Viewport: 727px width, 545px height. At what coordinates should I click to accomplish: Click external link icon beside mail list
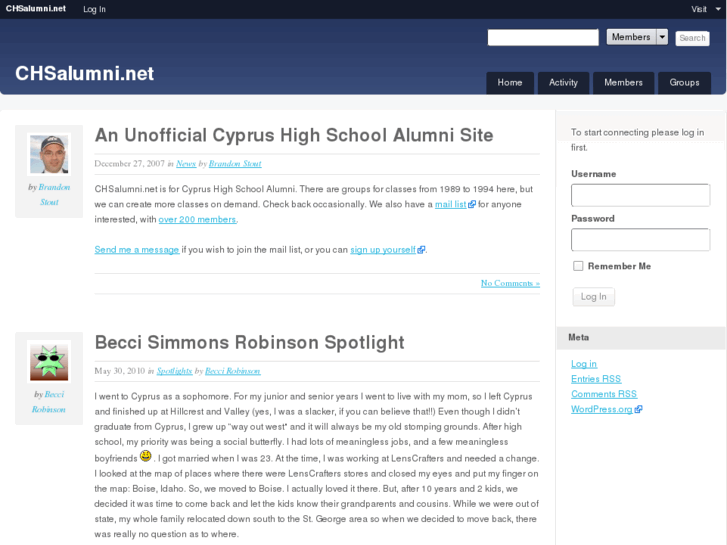(x=472, y=205)
